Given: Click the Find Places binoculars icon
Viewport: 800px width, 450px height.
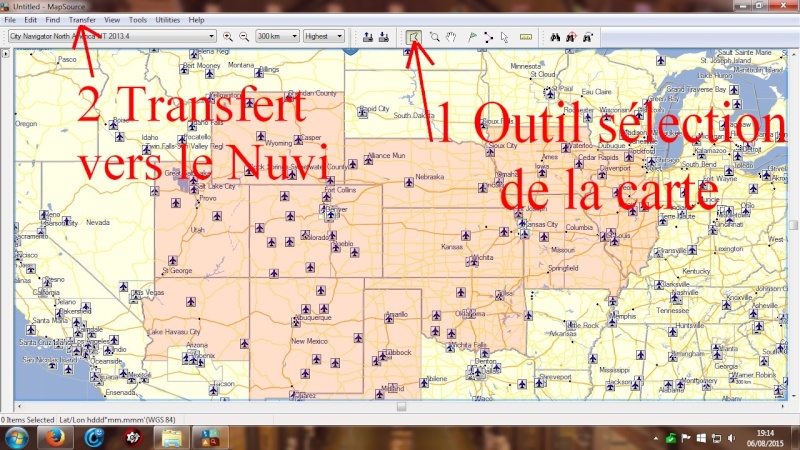Looking at the screenshot, I should point(555,37).
